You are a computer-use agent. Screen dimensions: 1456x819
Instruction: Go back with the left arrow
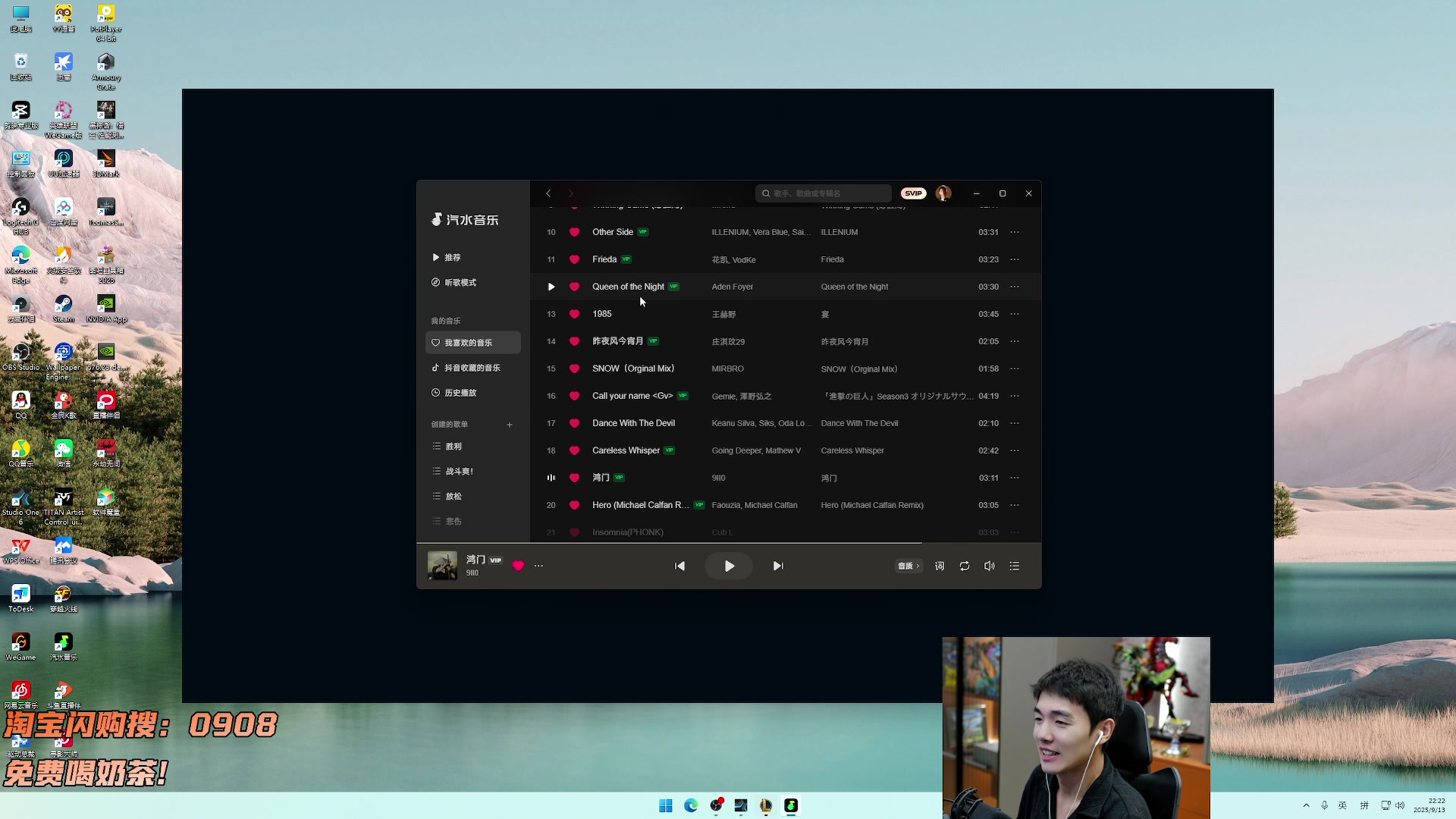click(x=548, y=193)
